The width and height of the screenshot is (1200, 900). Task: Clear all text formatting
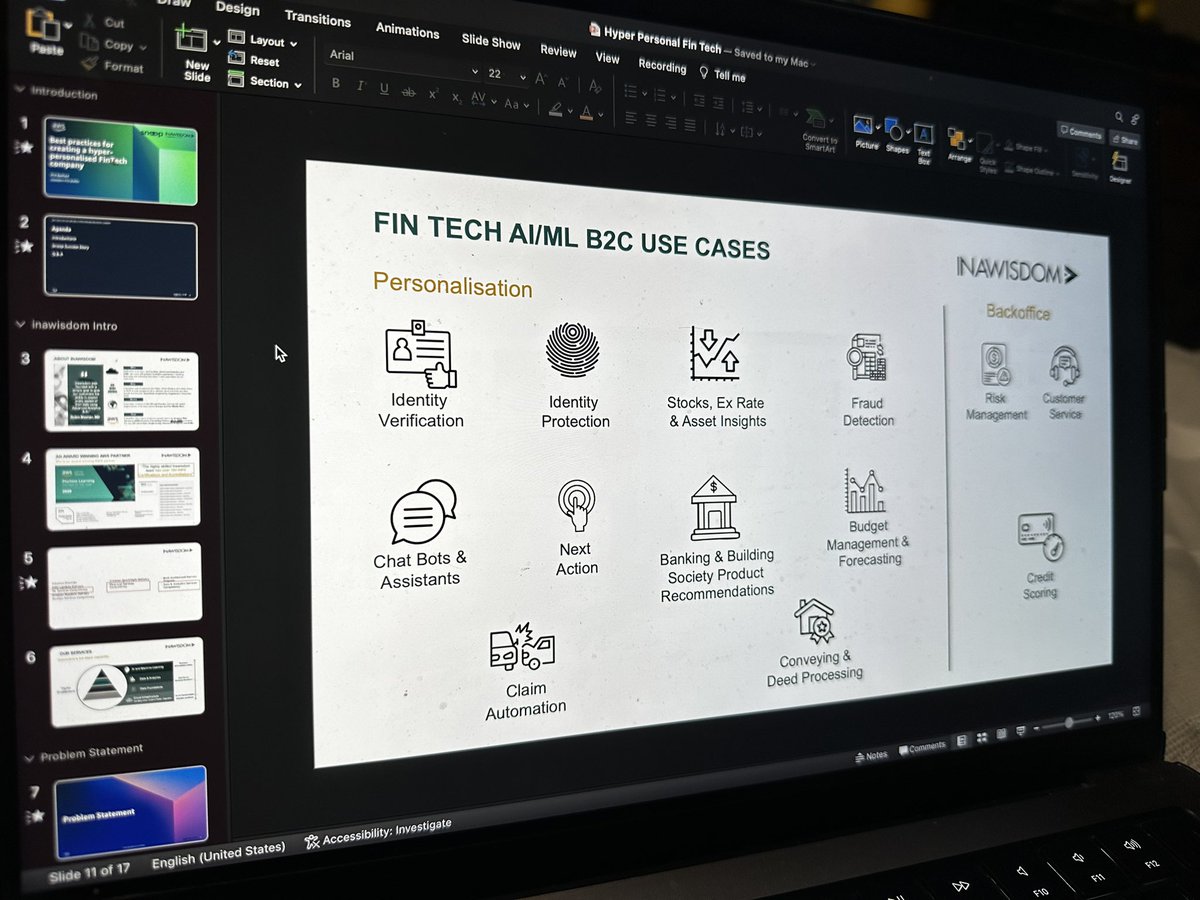(x=597, y=86)
